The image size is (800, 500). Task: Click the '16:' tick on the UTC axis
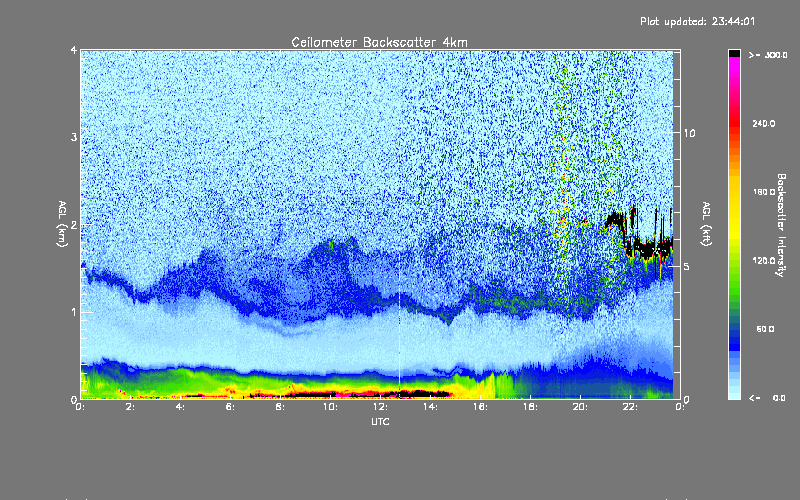480,407
